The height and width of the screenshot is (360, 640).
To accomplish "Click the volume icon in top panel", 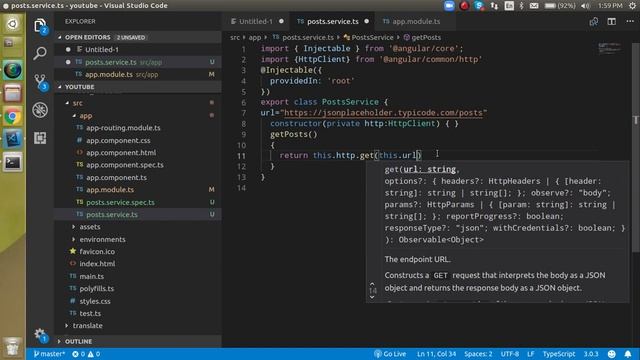I will (585, 6).
